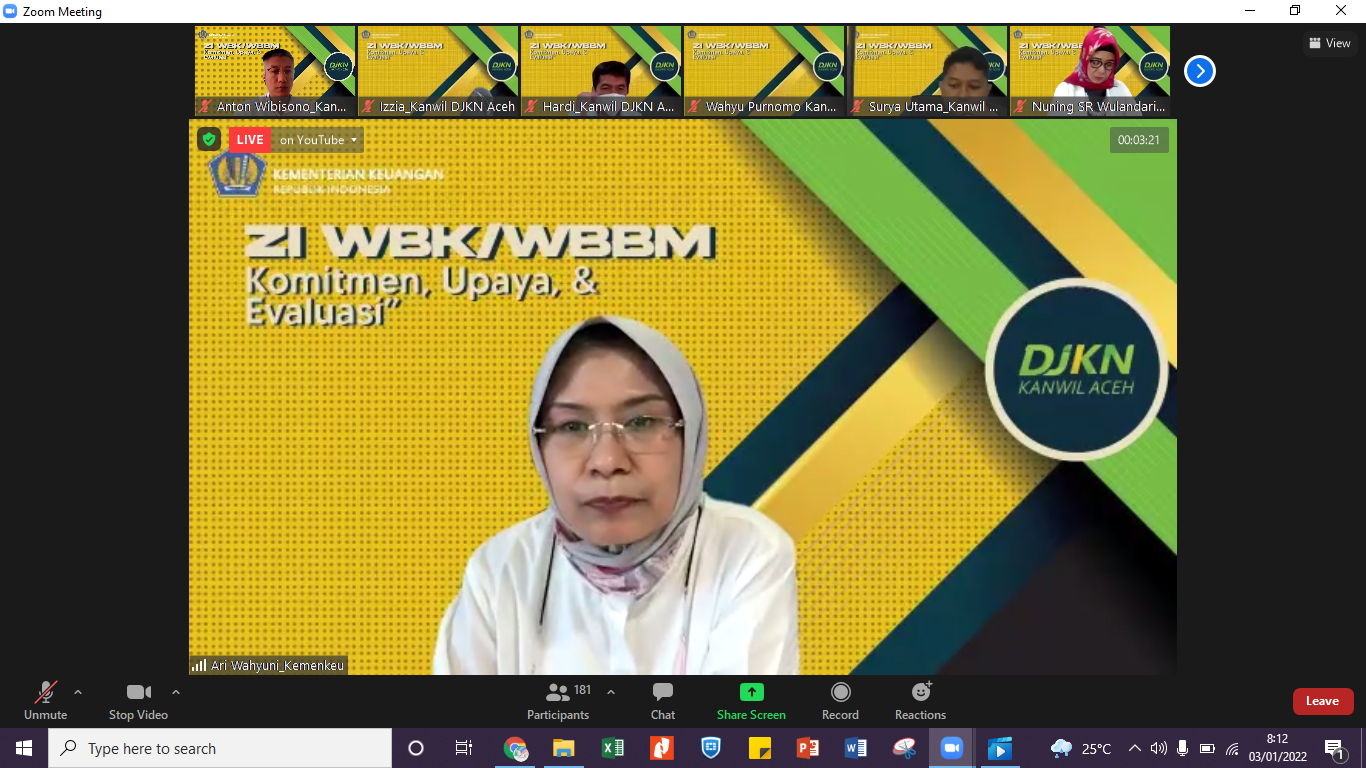Open the View layout menu
This screenshot has width=1366, height=768.
1329,43
